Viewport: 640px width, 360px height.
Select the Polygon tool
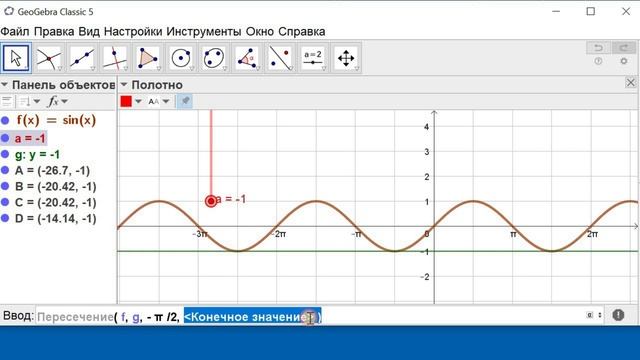[148, 58]
